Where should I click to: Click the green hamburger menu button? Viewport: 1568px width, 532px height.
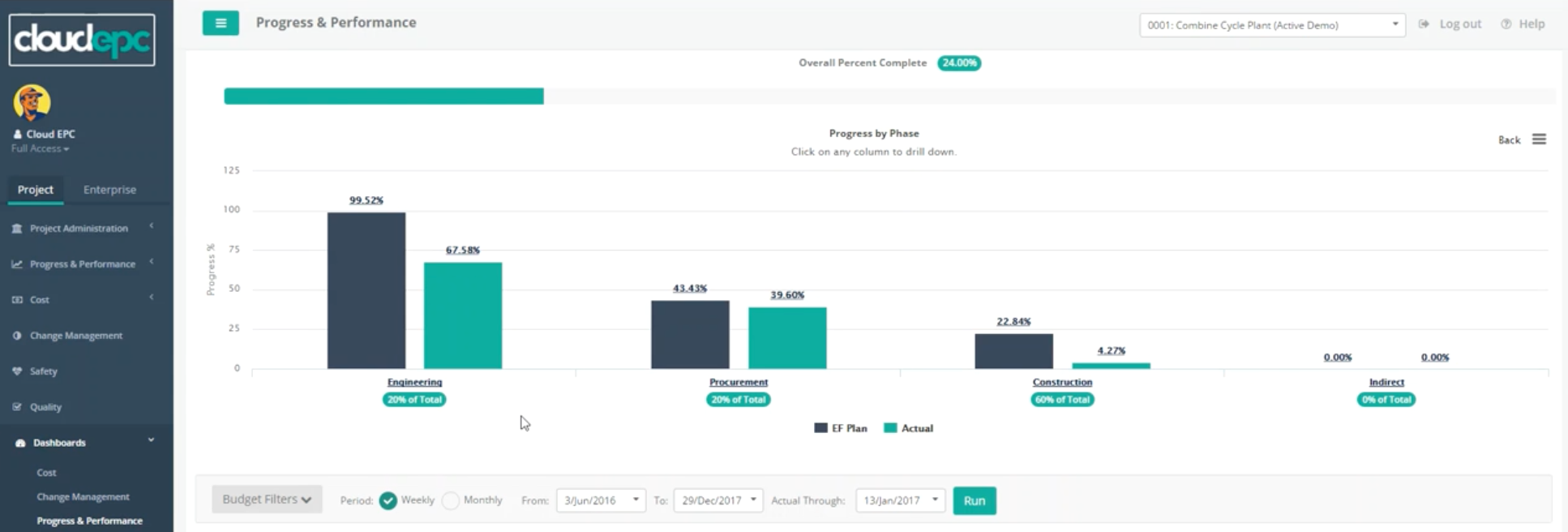[221, 24]
